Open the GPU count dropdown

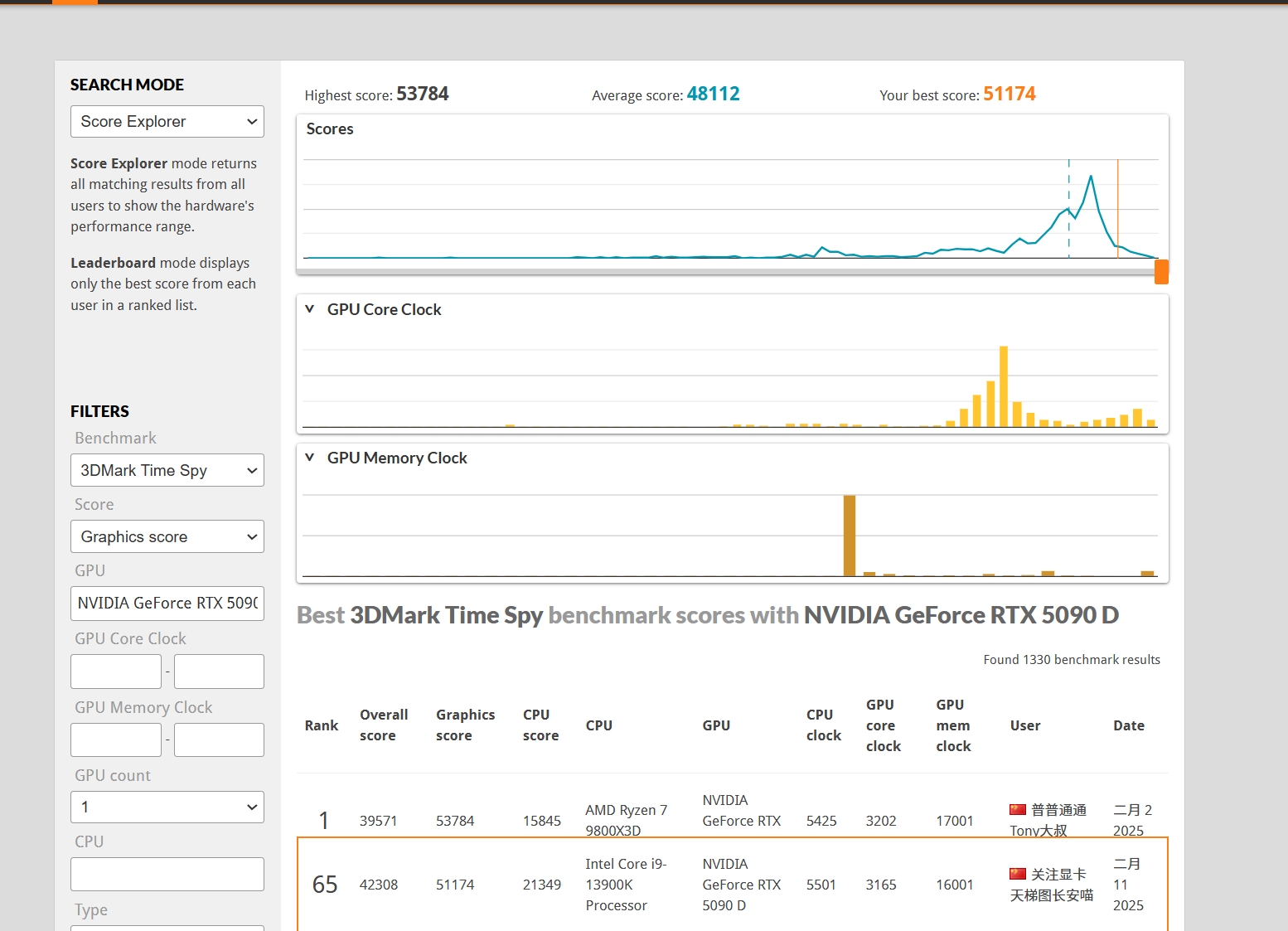click(167, 807)
